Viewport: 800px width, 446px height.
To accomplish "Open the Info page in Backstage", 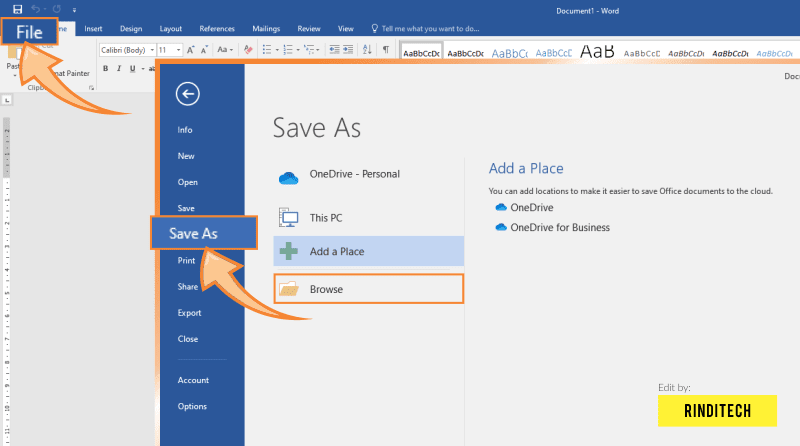I will pos(185,130).
